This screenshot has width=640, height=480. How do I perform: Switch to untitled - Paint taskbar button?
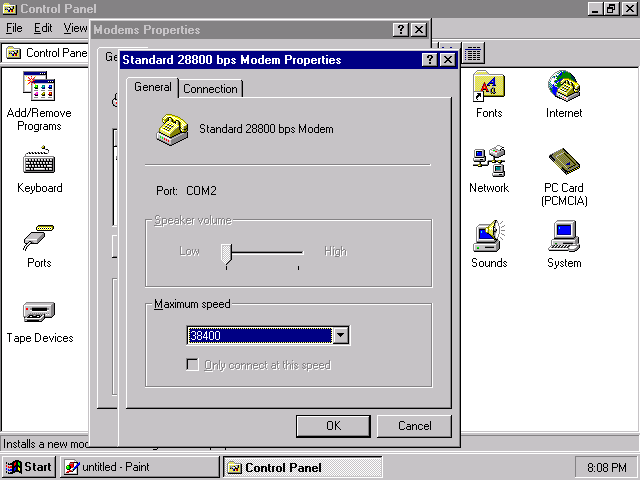(140, 467)
